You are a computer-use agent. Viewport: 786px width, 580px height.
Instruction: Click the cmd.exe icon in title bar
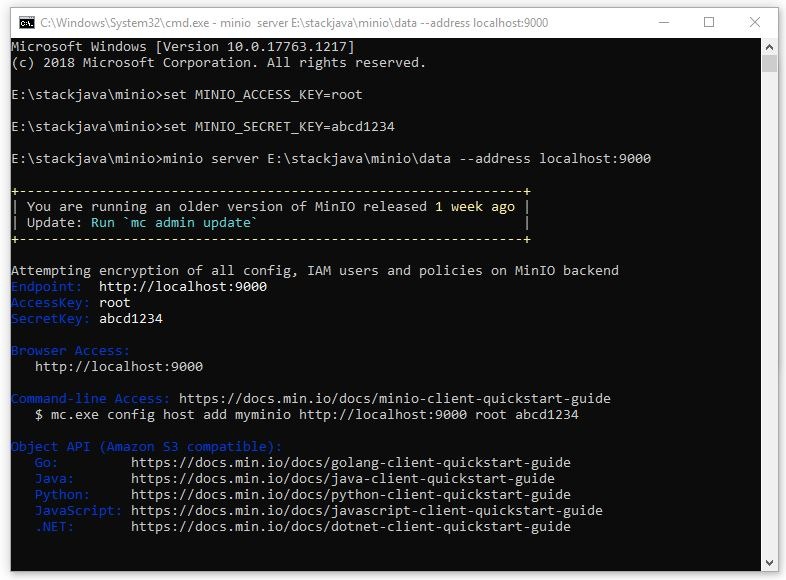(26, 21)
